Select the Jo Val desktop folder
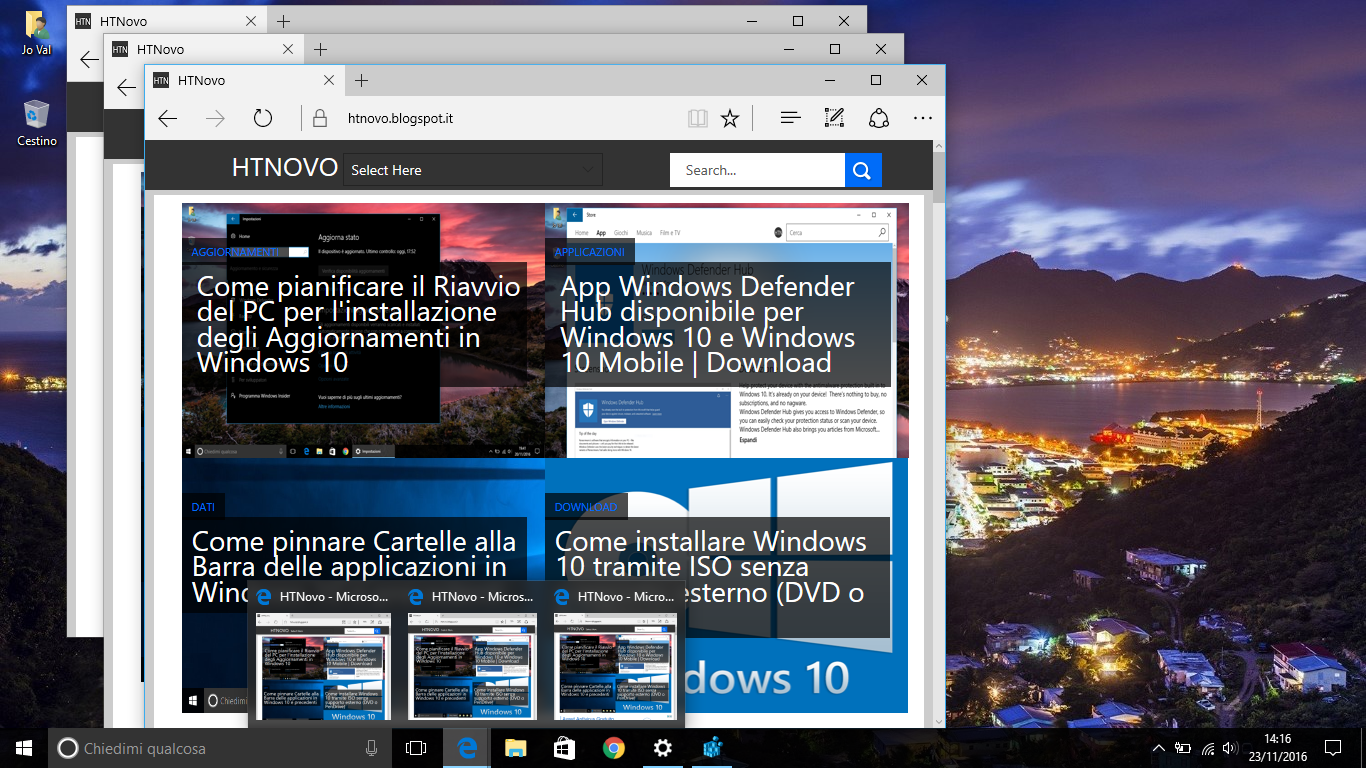 (36, 33)
